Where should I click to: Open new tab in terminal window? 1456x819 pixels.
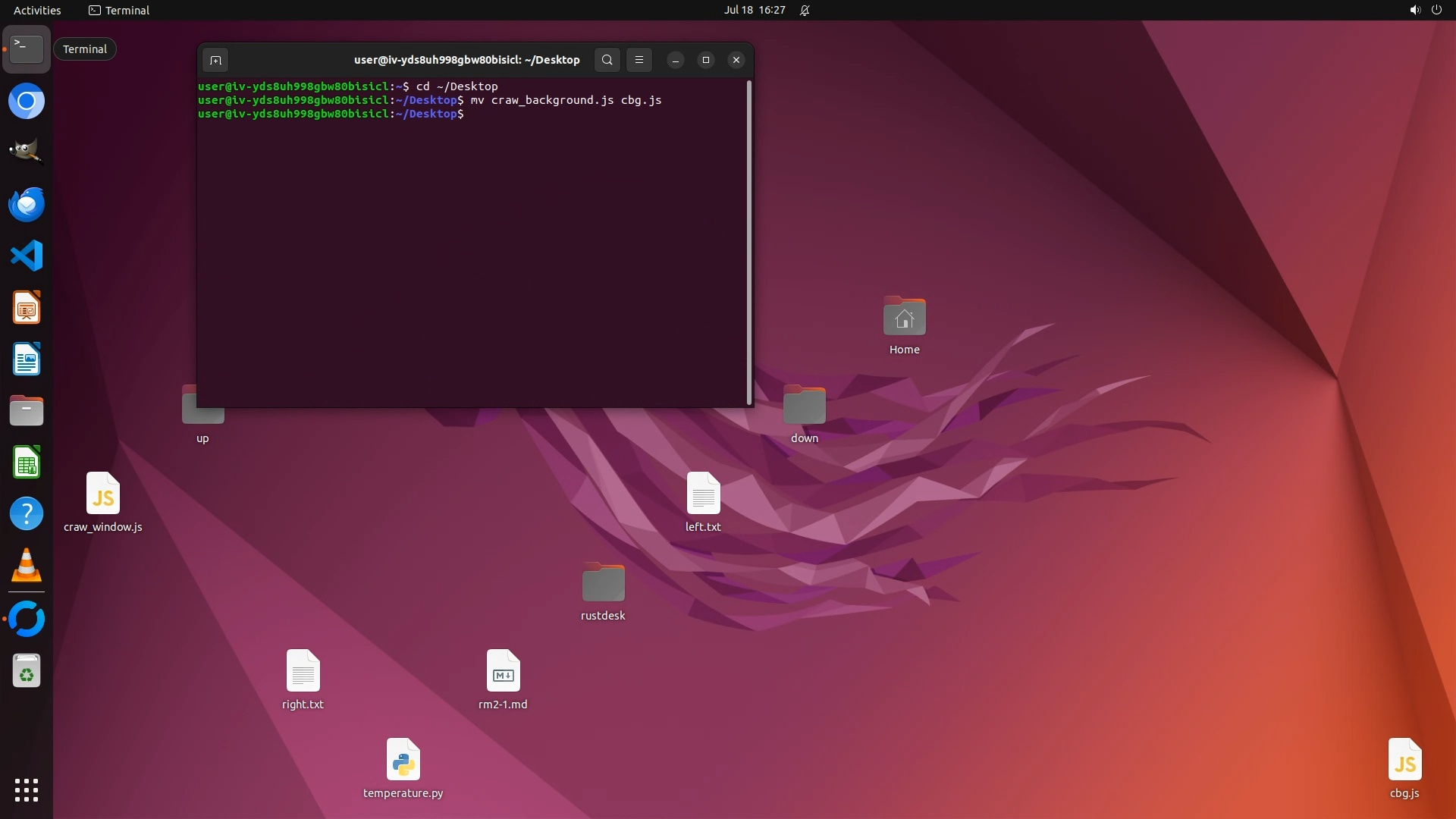tap(215, 60)
